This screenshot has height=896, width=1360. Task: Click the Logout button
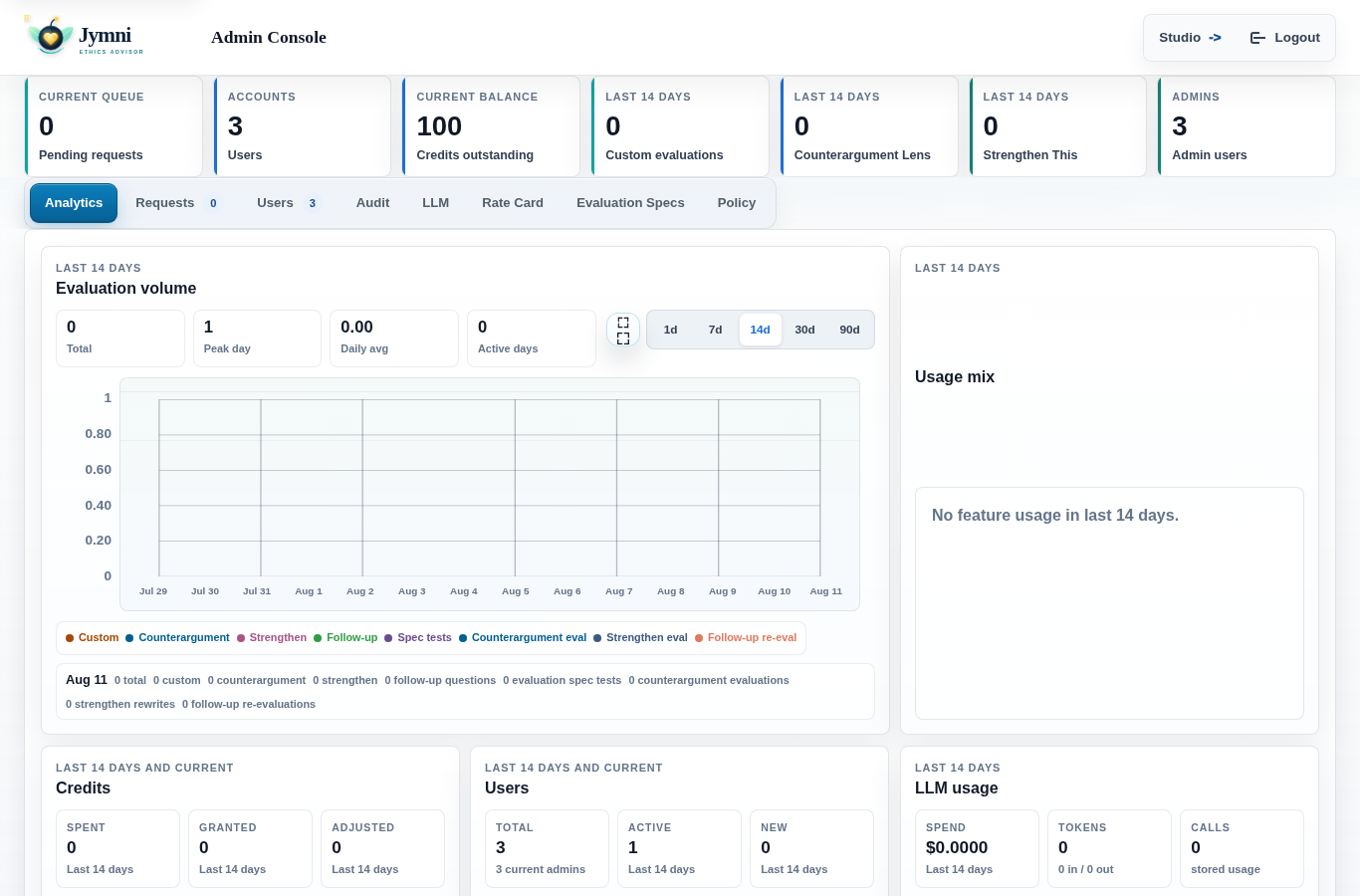click(1284, 38)
